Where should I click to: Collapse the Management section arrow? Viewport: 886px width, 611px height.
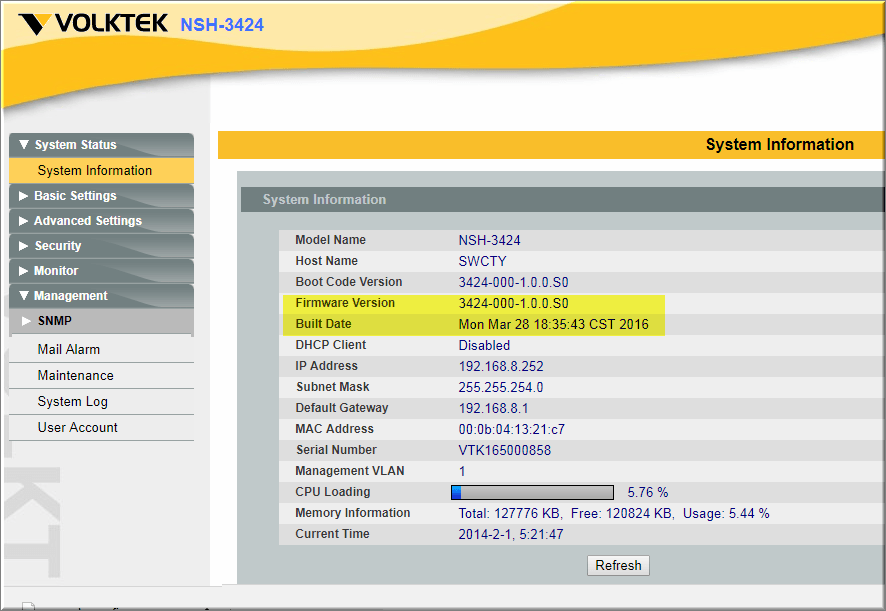(x=24, y=295)
